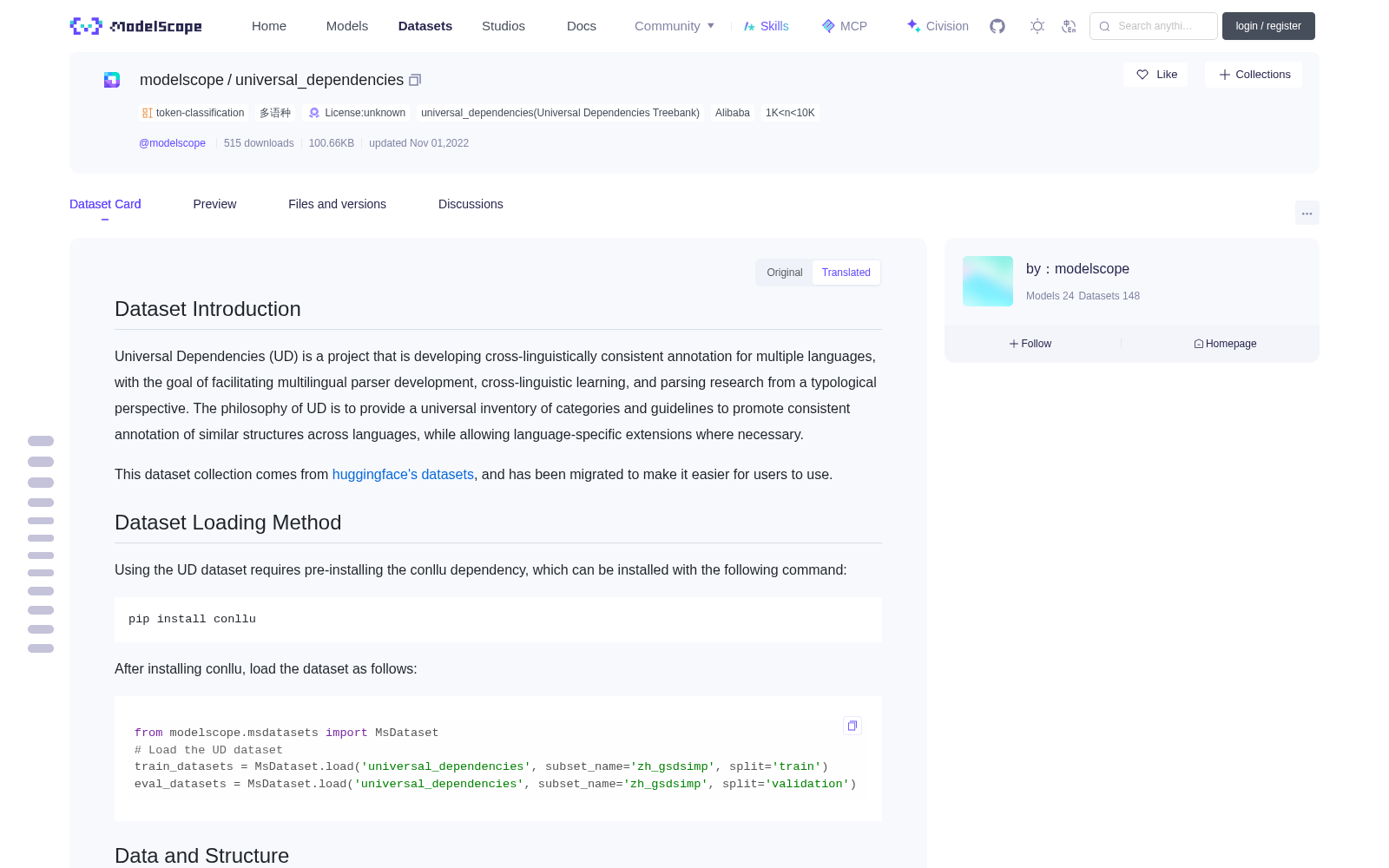The image size is (1389, 868).
Task: Click the login / register button
Action: tap(1268, 26)
